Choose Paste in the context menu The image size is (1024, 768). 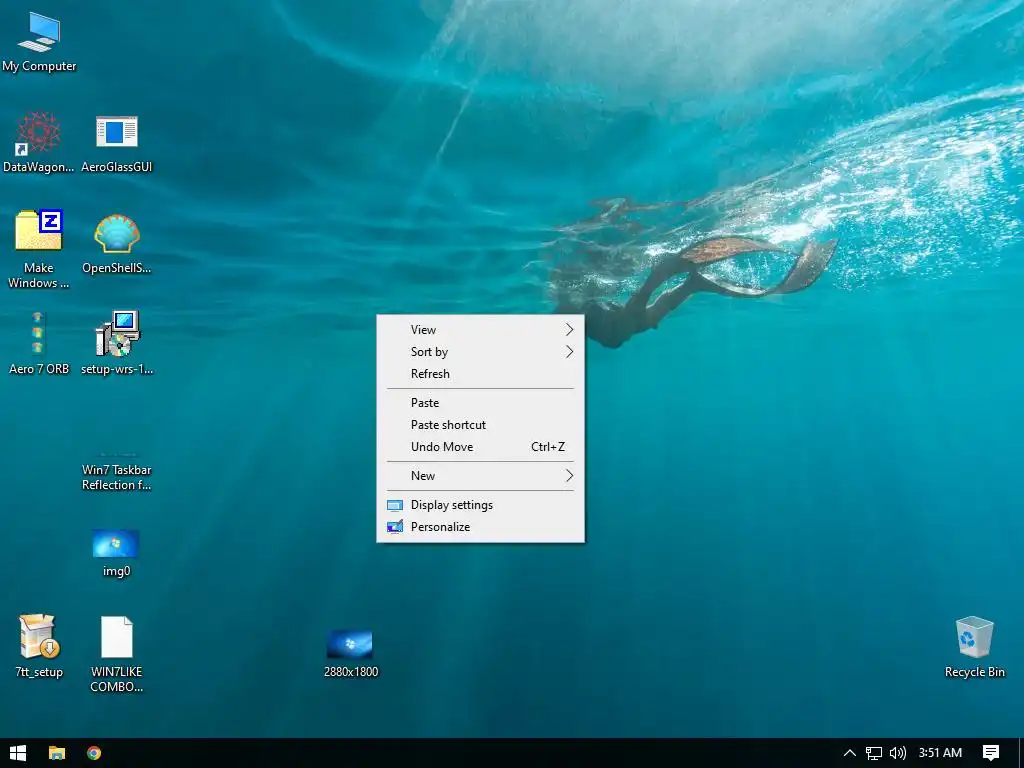coord(481,403)
